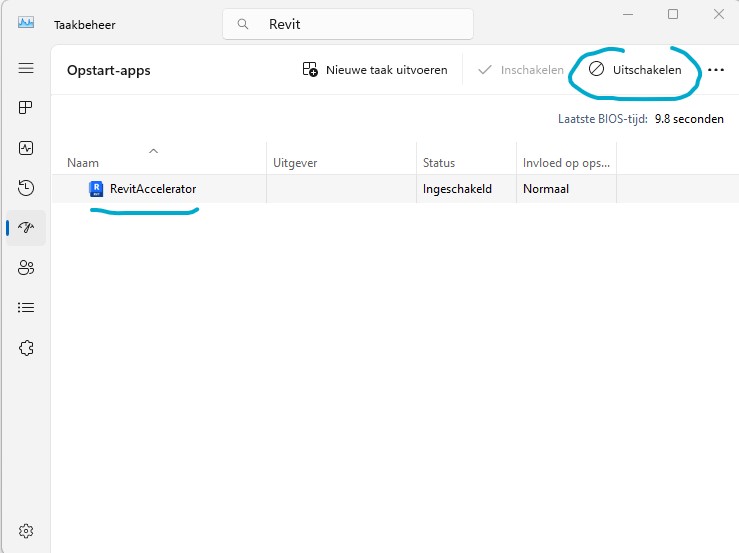Viewport: 739px width, 553px height.
Task: Open Task Manager settings gear
Action: point(26,531)
